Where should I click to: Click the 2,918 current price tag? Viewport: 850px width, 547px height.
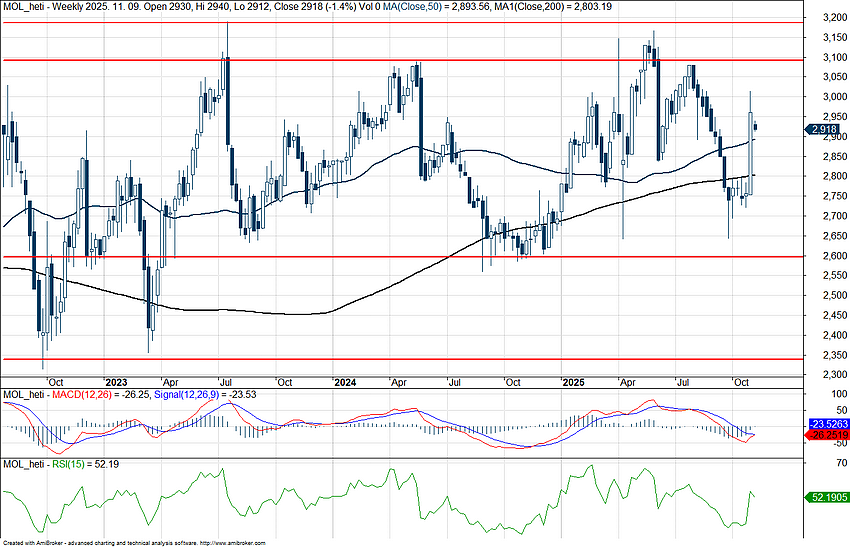pyautogui.click(x=824, y=129)
